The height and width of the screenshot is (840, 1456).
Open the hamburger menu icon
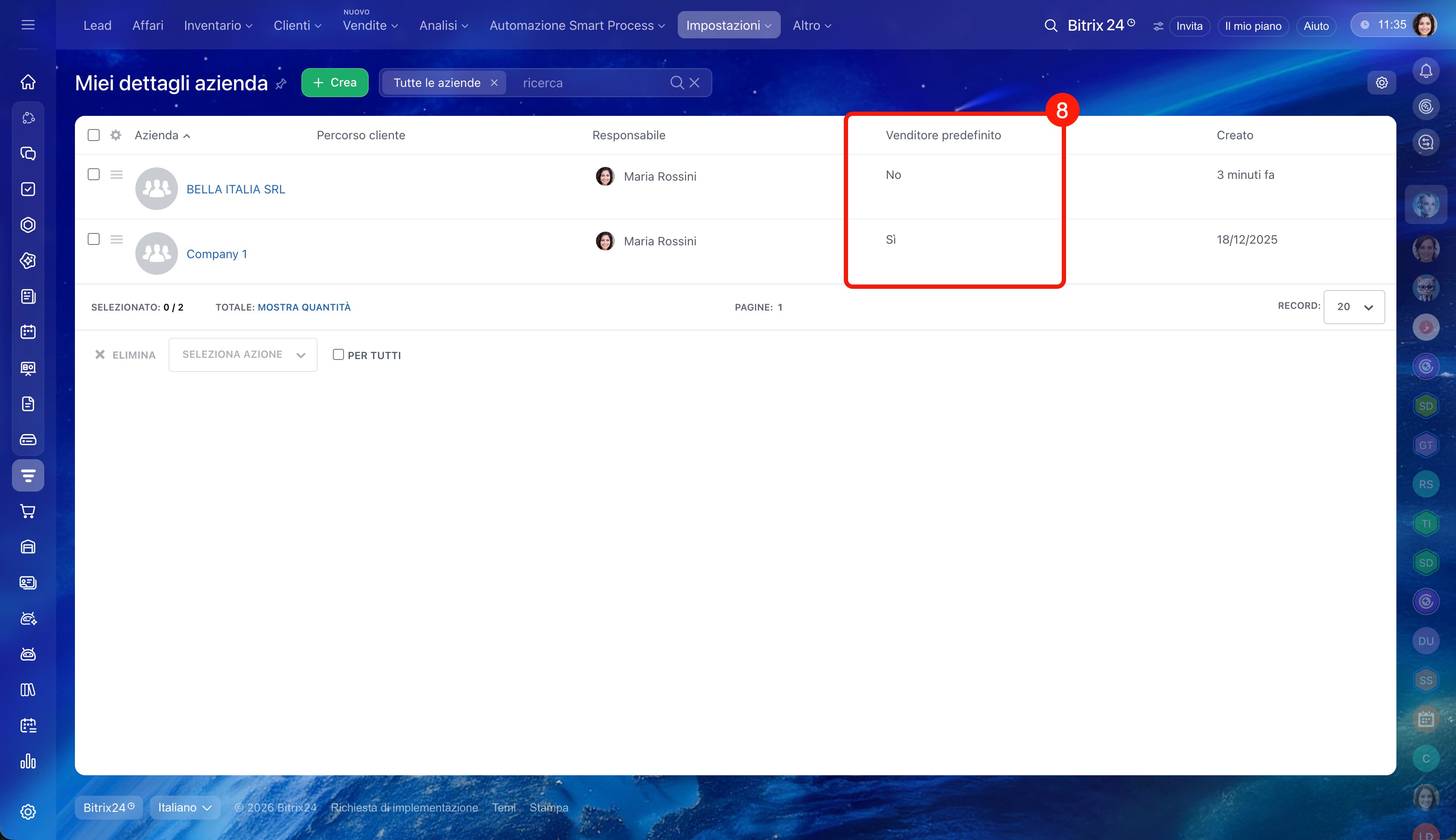point(28,25)
